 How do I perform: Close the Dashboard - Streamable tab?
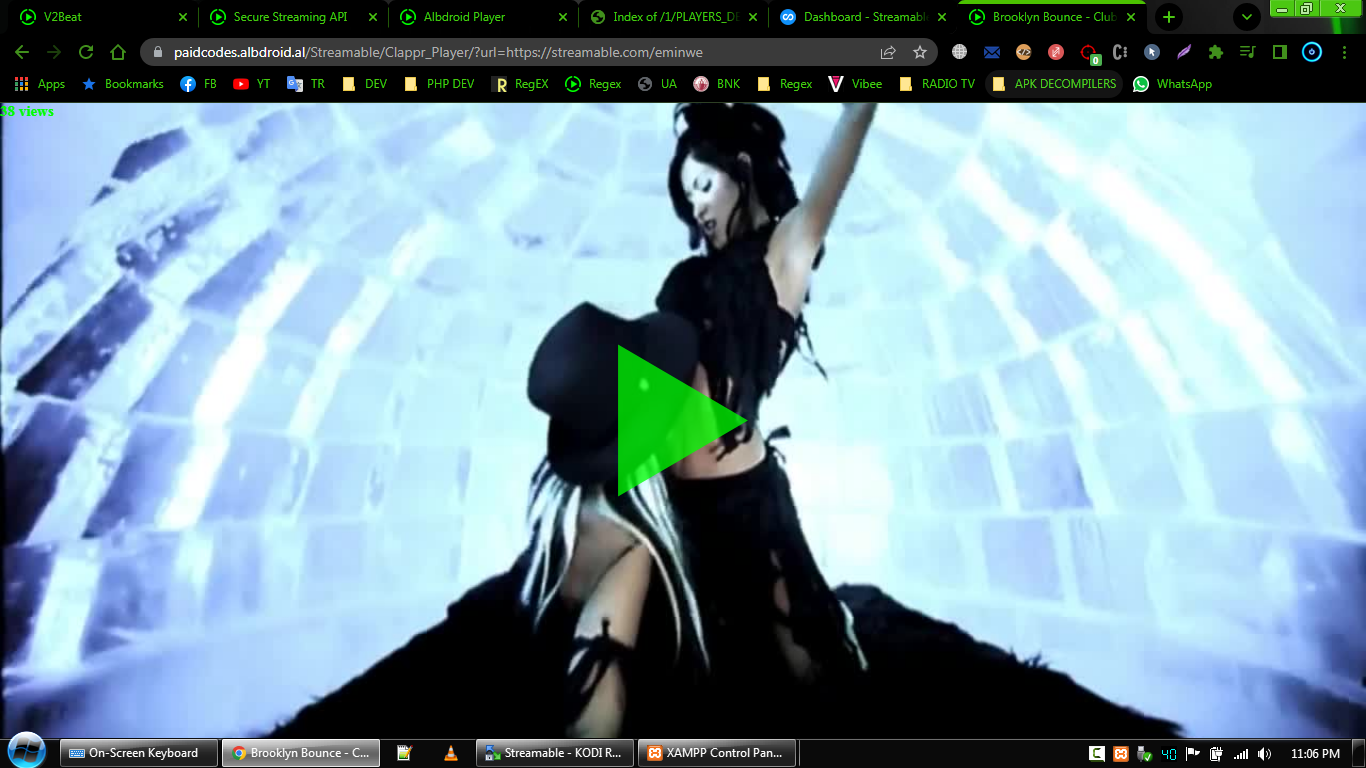pyautogui.click(x=942, y=17)
